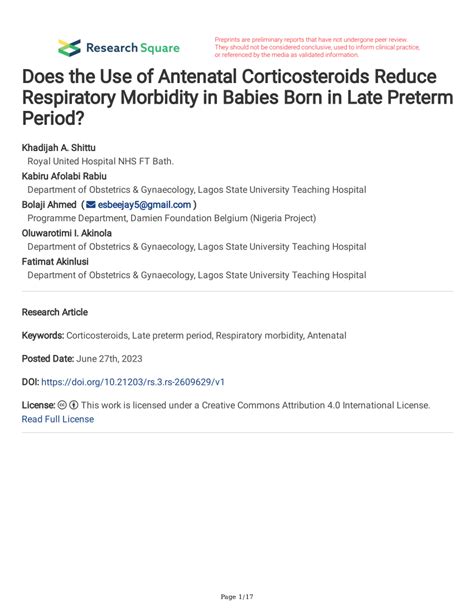Screen dimensions: 474x613
Task: Select author name Bolaji Ahmed
Action: pos(49,205)
